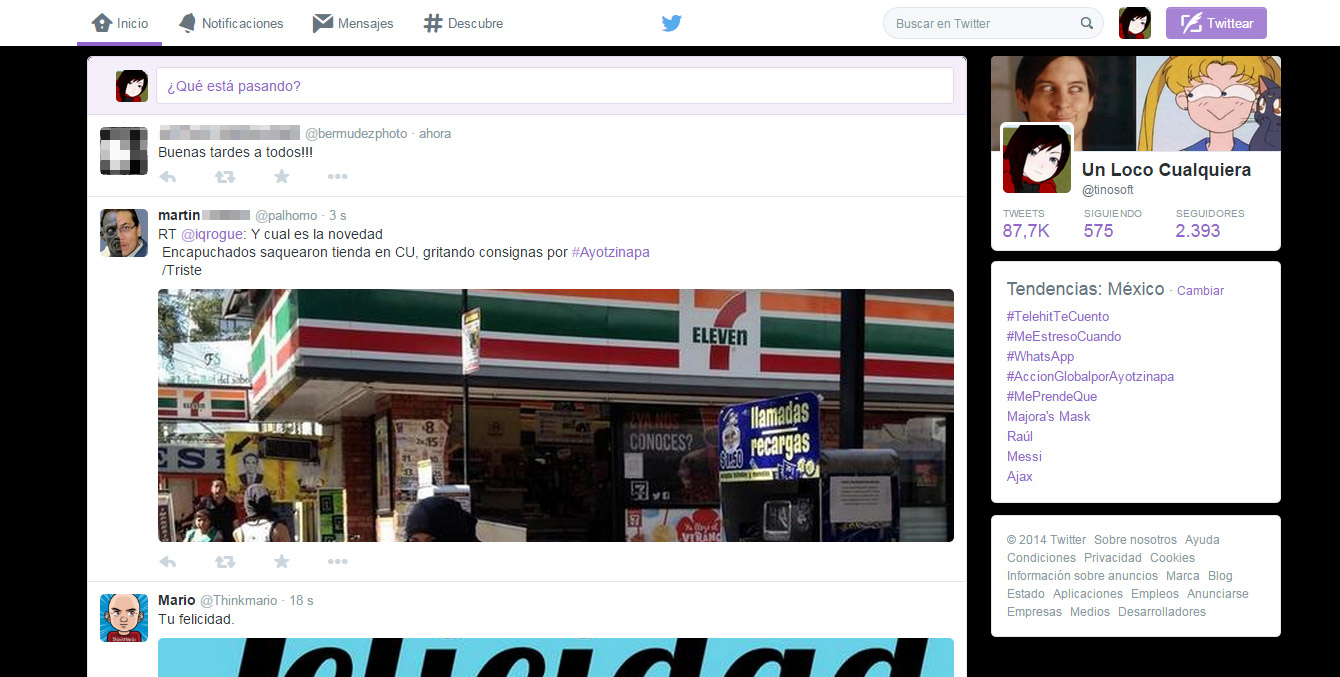Click the search magnifier icon
Viewport: 1340px width, 677px height.
(1087, 22)
